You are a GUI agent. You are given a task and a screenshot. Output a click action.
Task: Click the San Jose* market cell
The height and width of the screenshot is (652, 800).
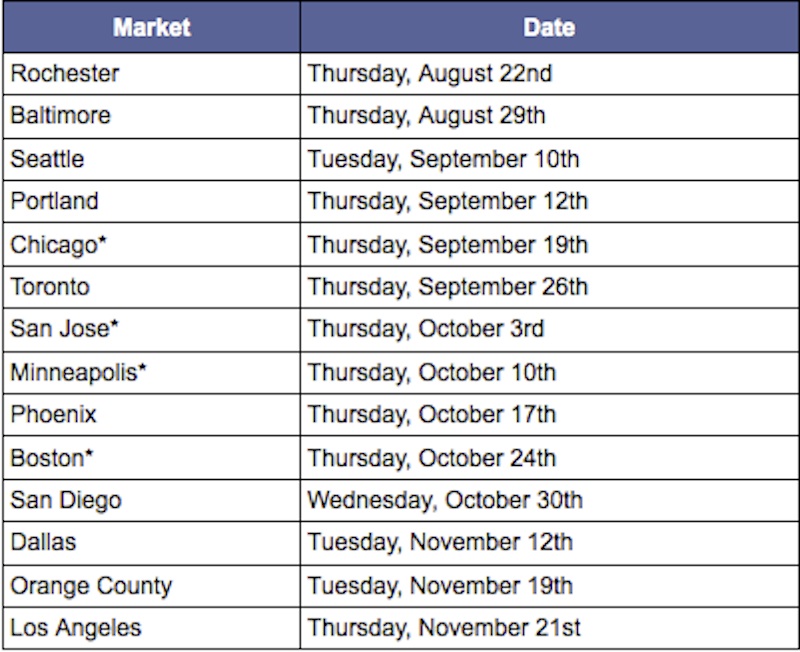pos(152,329)
